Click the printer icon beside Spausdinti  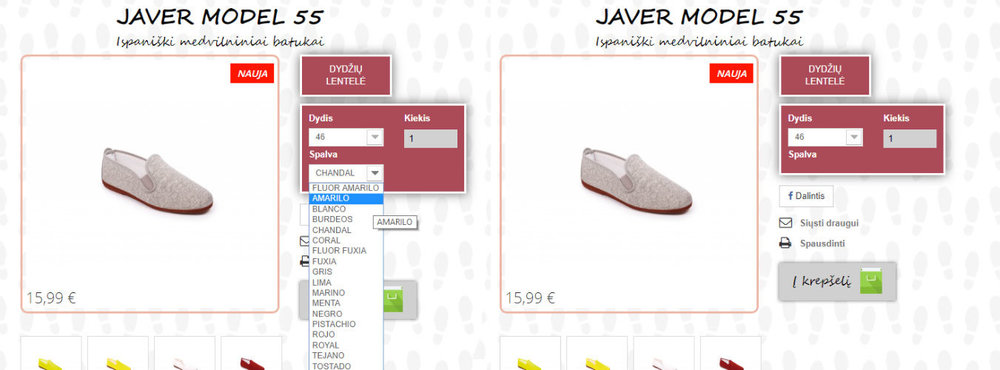pos(786,243)
